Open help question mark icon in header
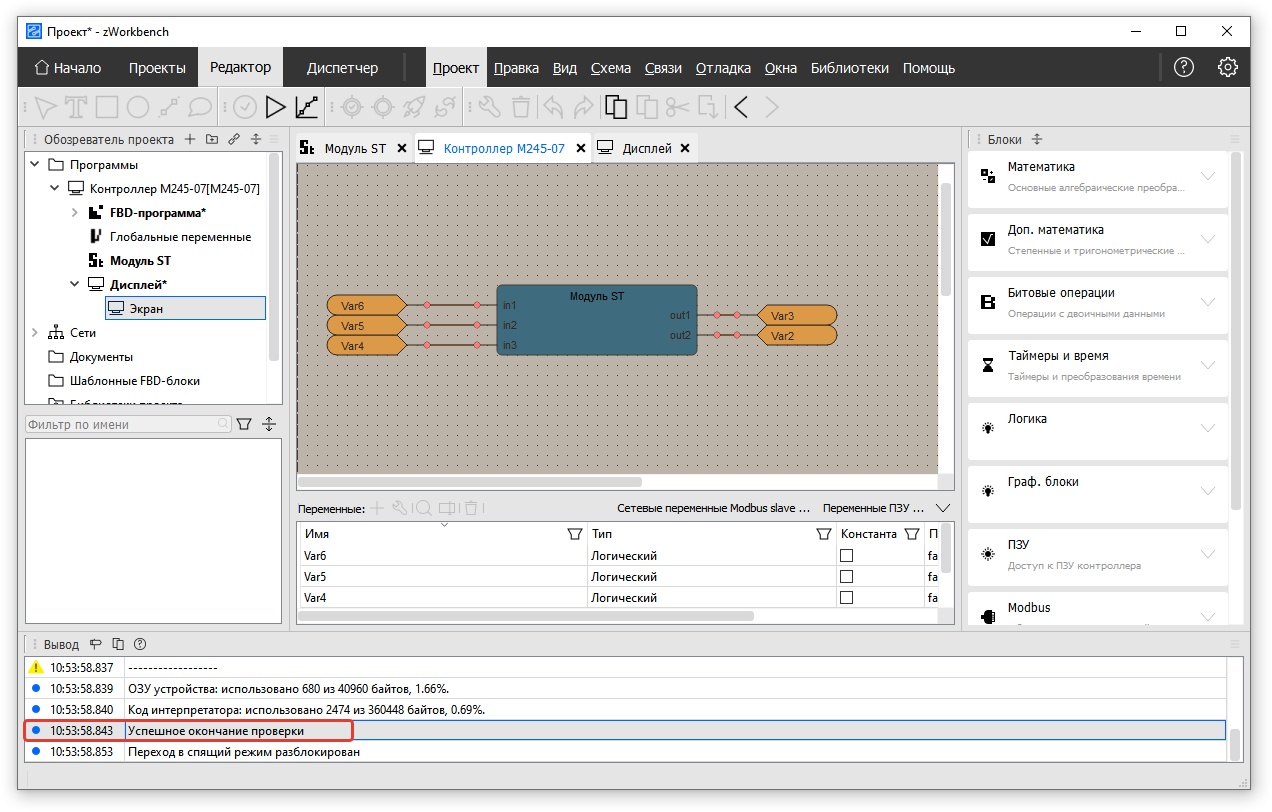 tap(1184, 68)
